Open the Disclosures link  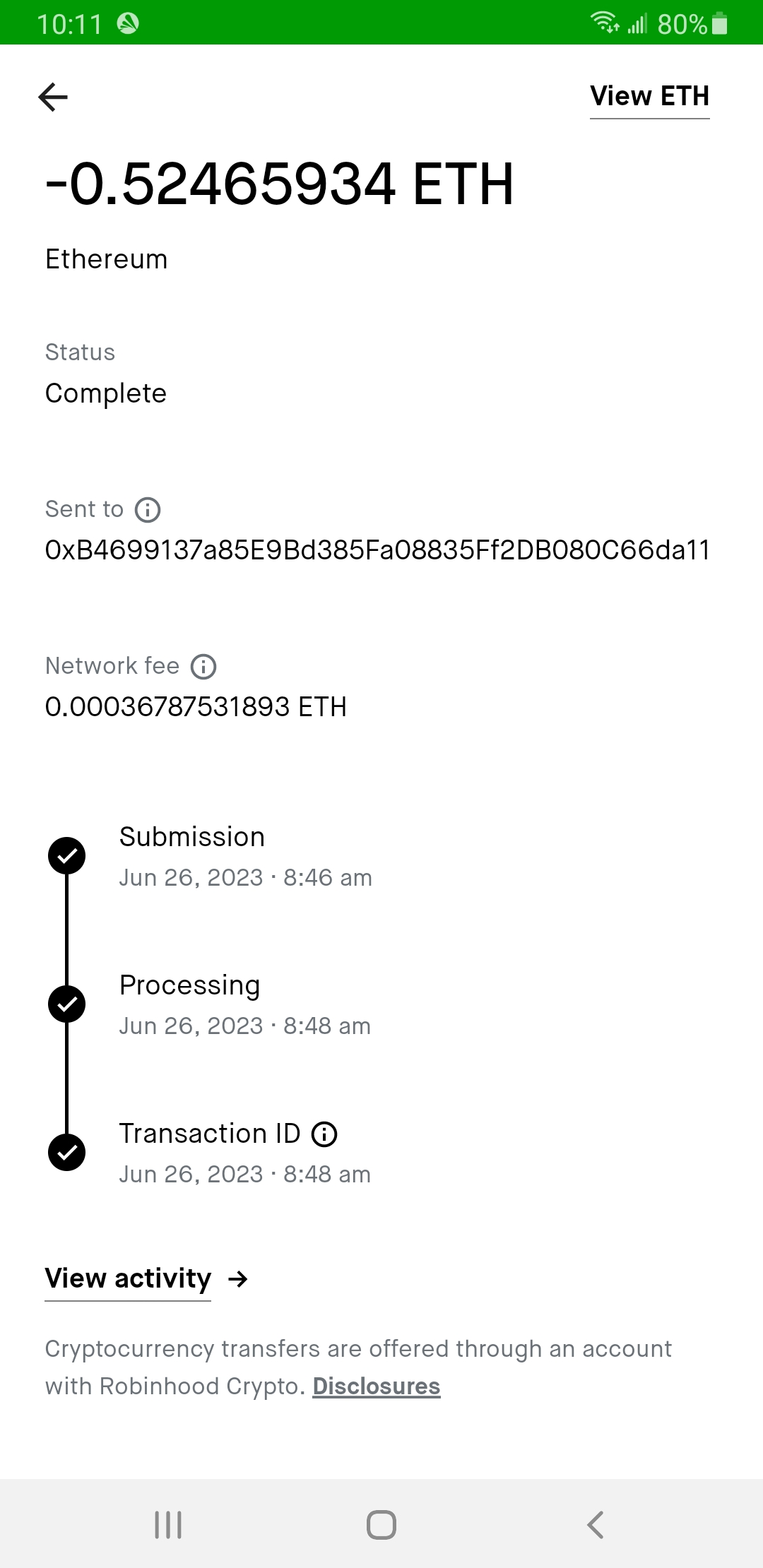pyautogui.click(x=377, y=1386)
